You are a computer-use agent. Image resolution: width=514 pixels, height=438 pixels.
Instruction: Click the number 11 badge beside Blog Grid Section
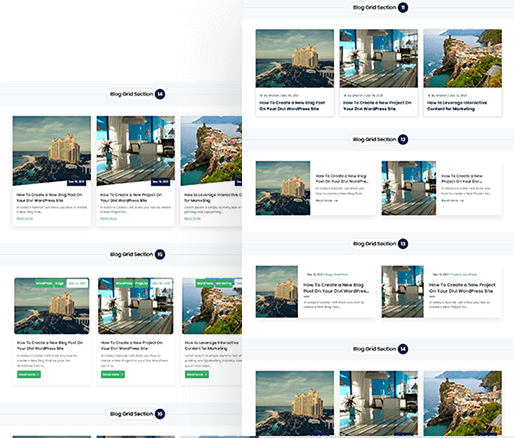pos(403,7)
